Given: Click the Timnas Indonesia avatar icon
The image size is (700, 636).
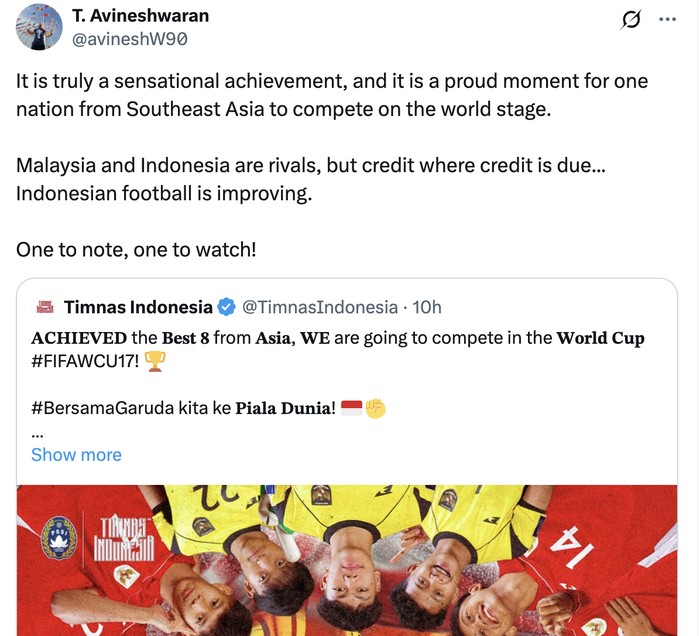Looking at the screenshot, I should pyautogui.click(x=44, y=307).
